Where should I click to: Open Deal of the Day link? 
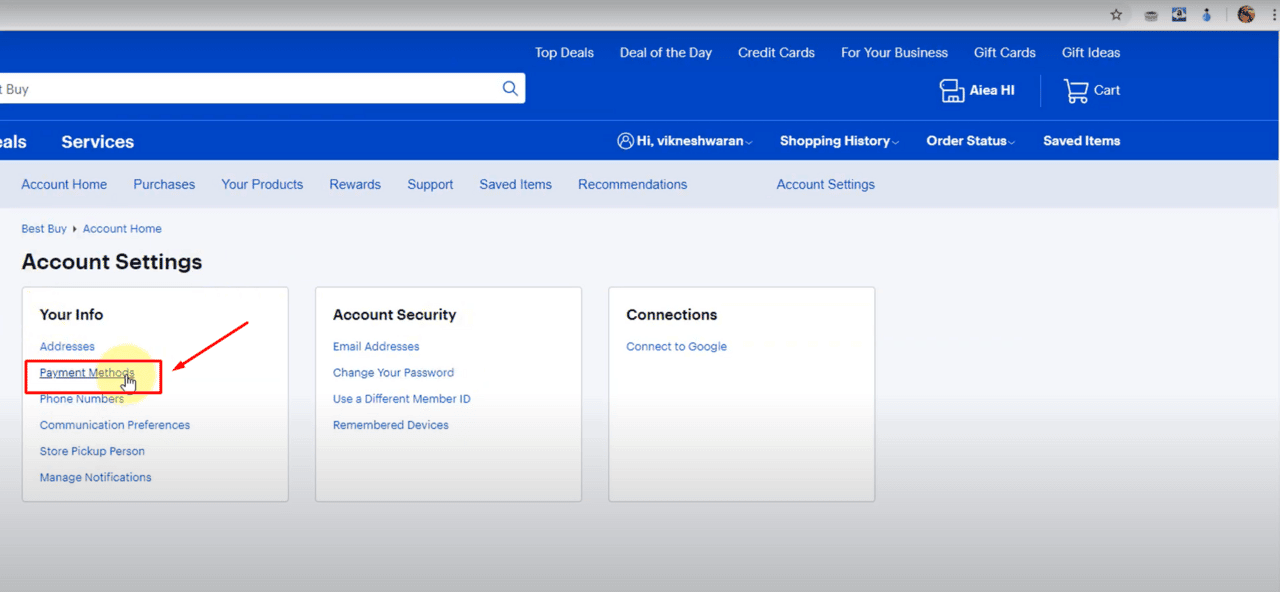pos(666,53)
